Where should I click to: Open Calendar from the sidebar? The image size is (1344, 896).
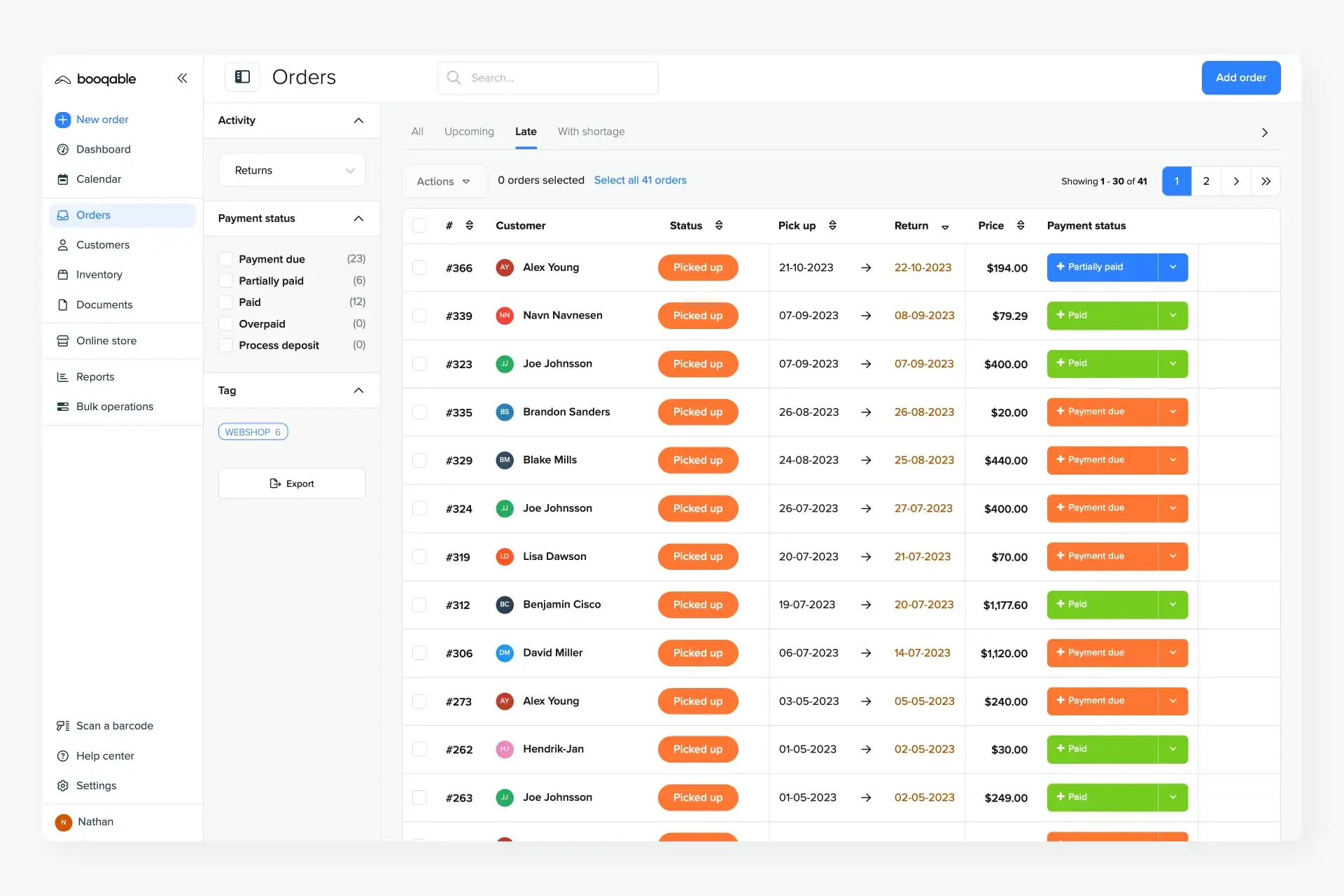tap(98, 179)
